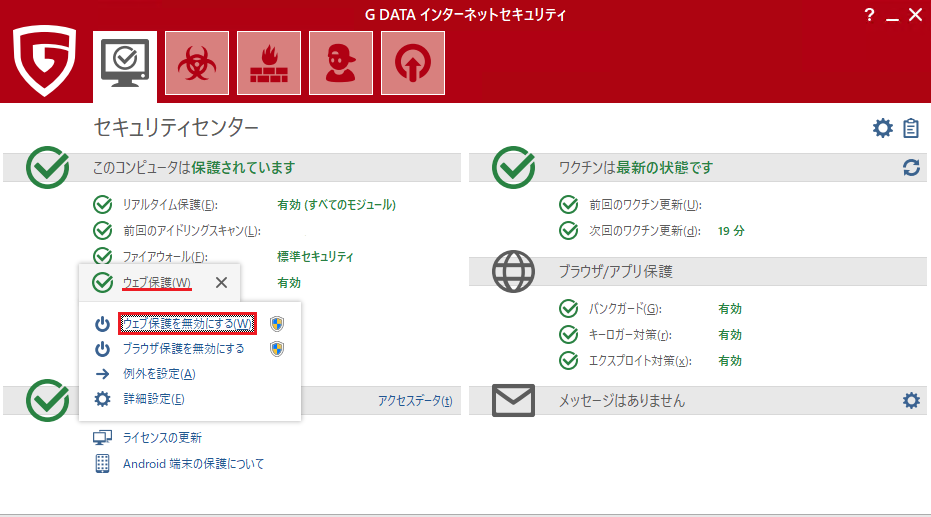
Task: Select ウェブ保護を無効にする menu entry
Action: pos(187,323)
